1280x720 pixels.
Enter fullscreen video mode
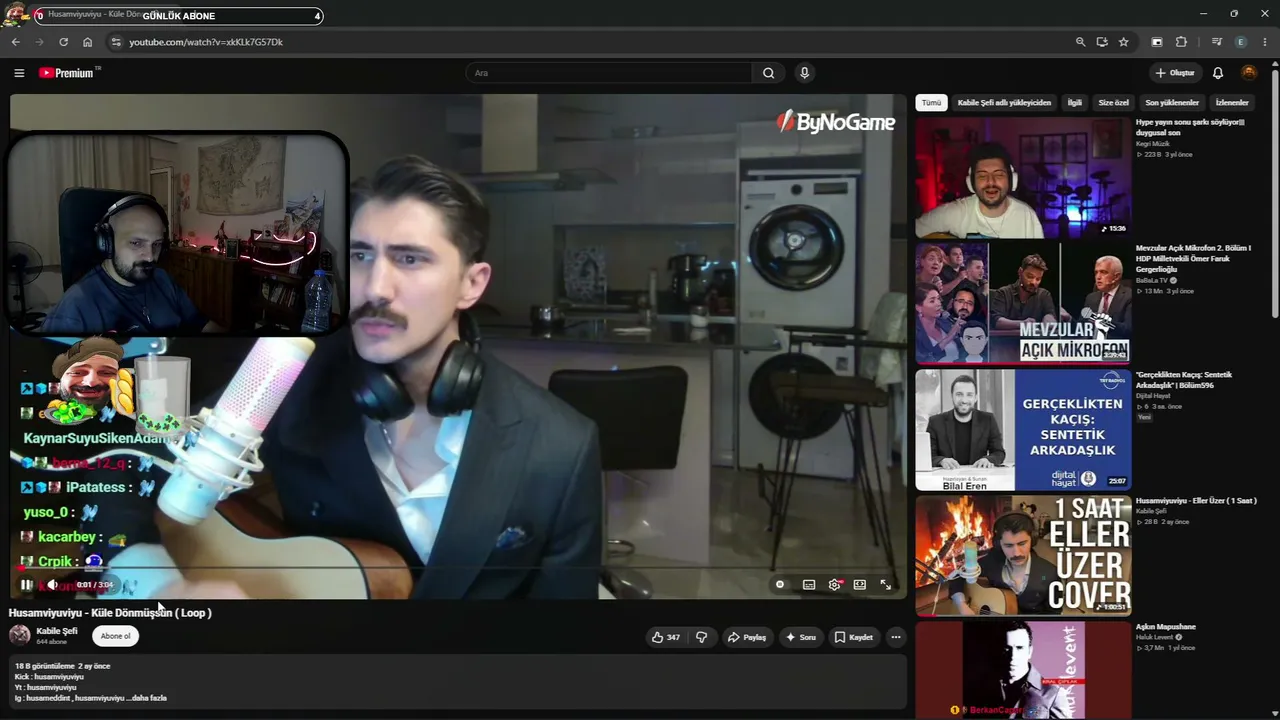point(885,585)
